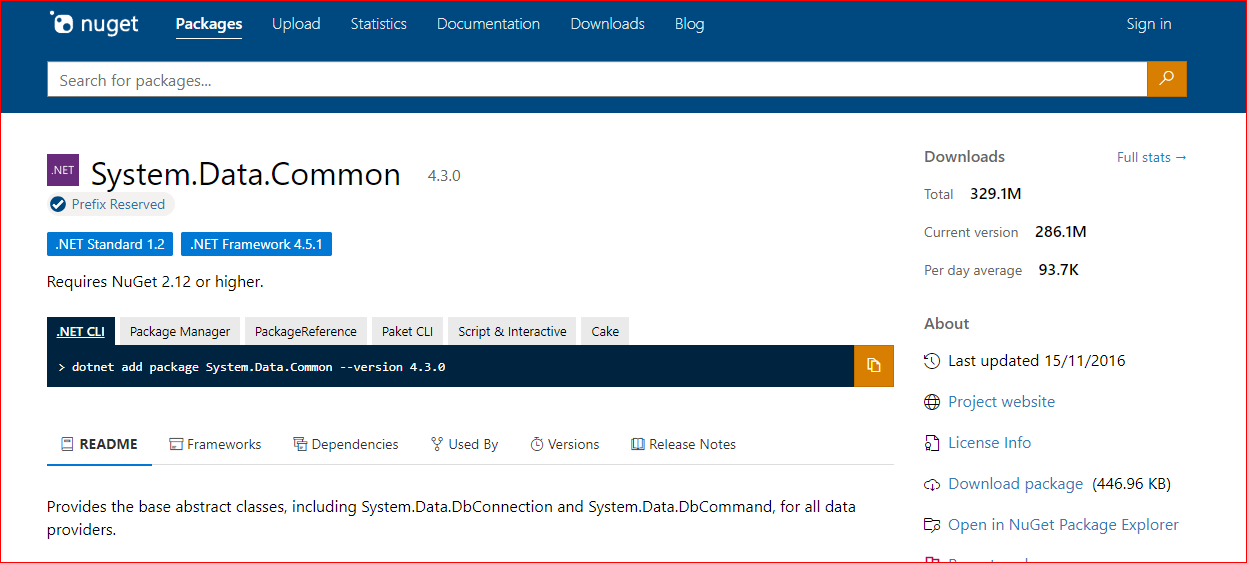Open the Blog link in header

click(689, 24)
